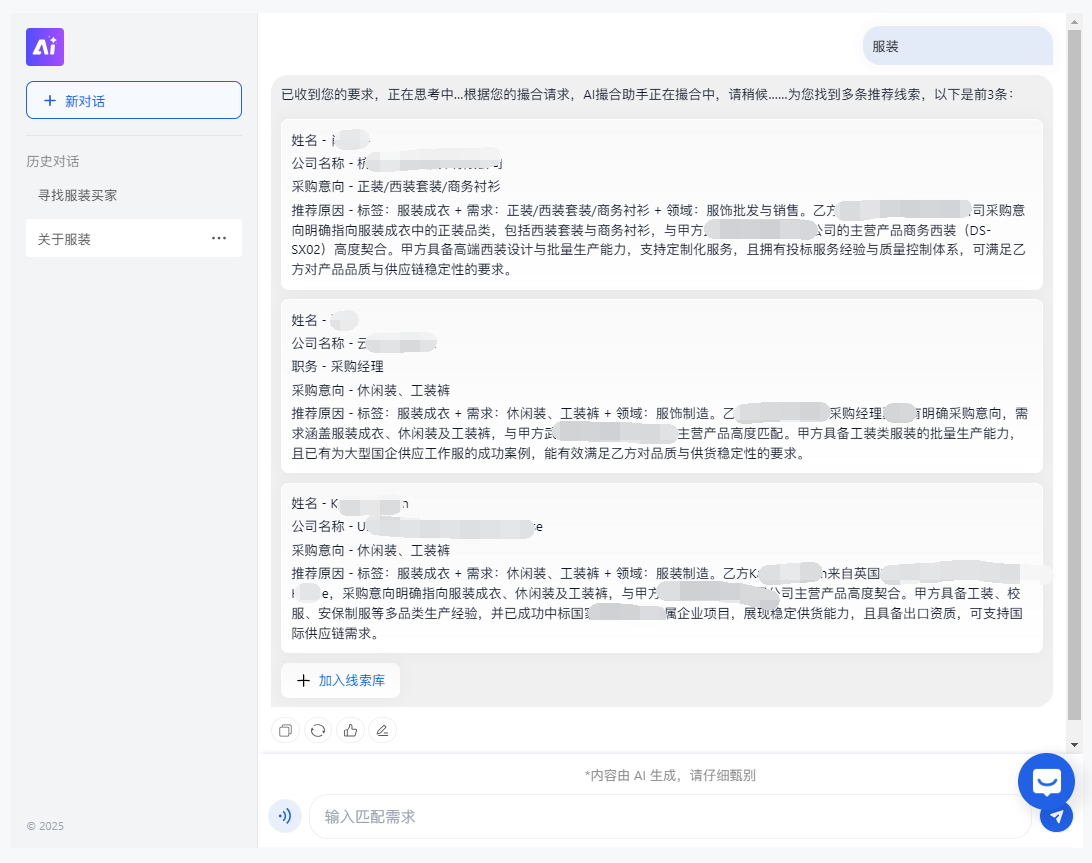Copy the AI response with the copy icon
Viewport: 1092px width, 863px height.
[x=285, y=731]
